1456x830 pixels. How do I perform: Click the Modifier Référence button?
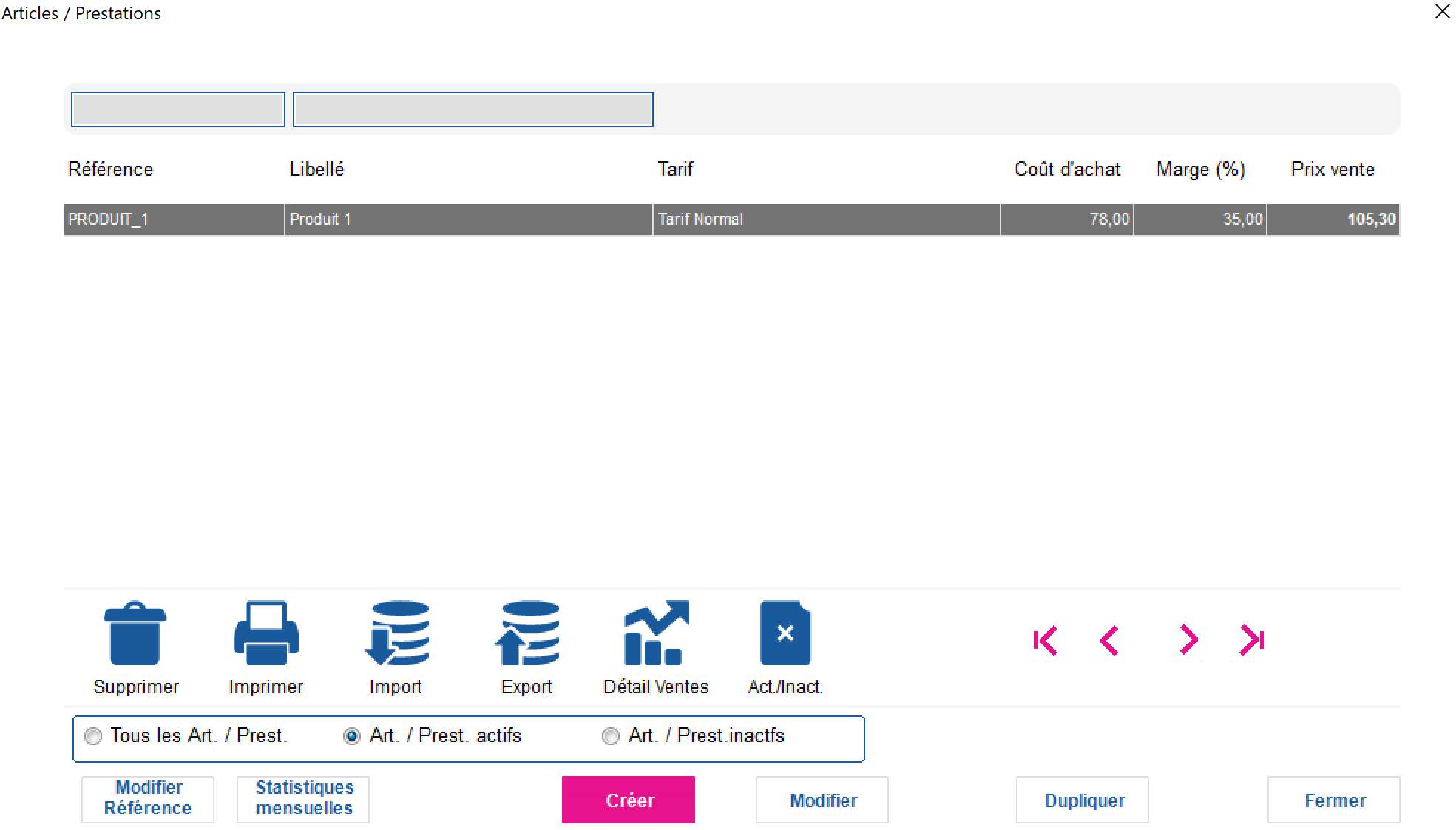click(x=148, y=799)
